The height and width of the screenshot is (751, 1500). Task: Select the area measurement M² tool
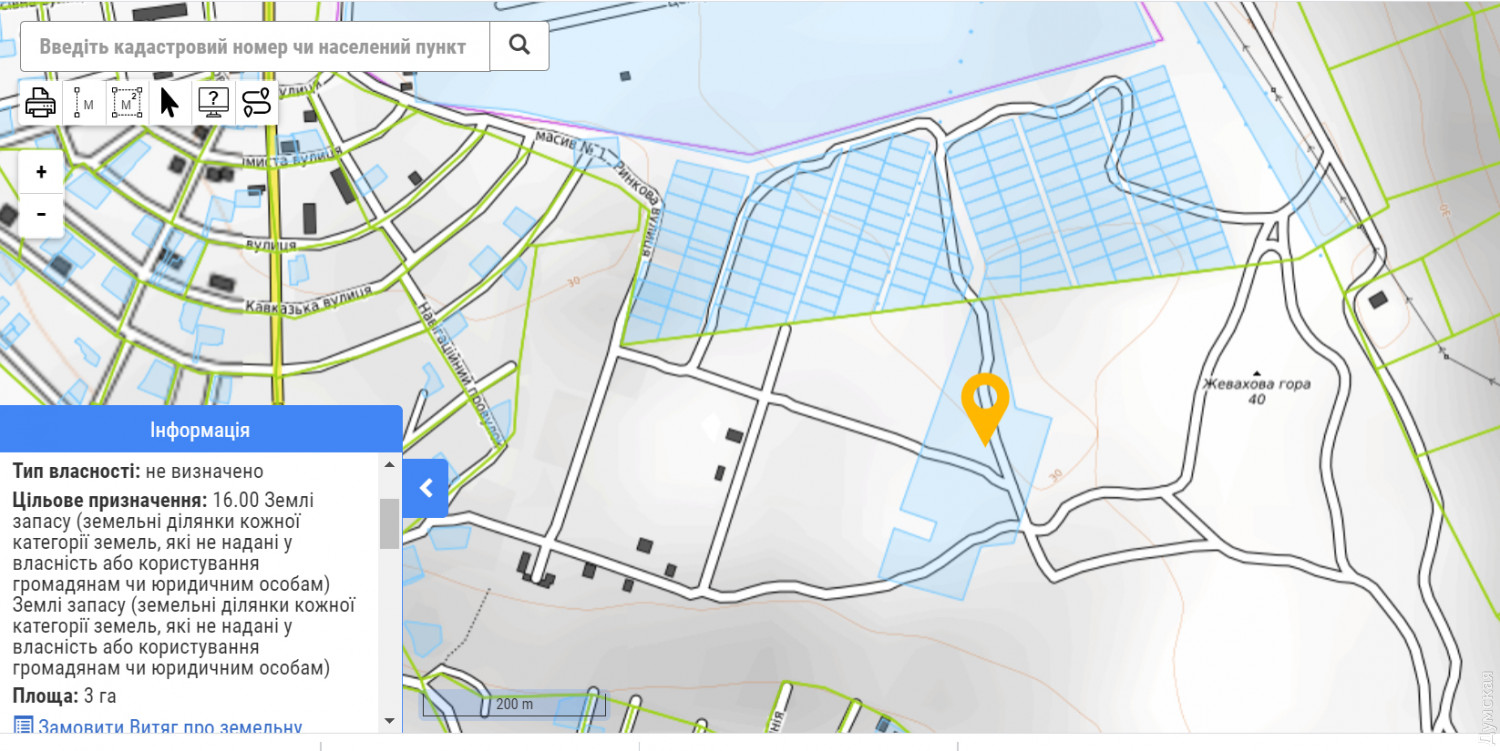tap(127, 103)
